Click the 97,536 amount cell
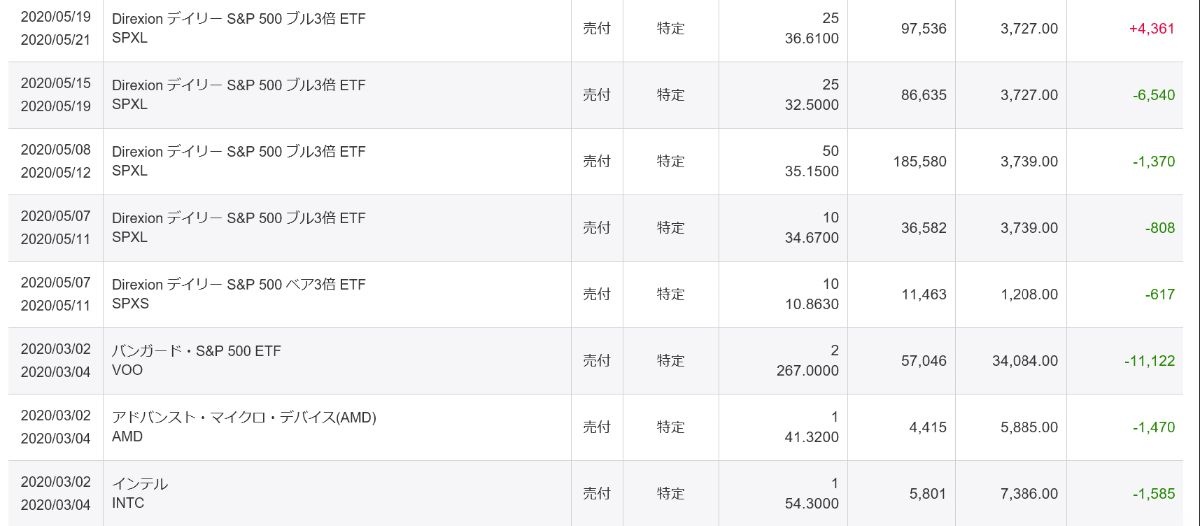The height and width of the screenshot is (526, 1200). click(923, 29)
